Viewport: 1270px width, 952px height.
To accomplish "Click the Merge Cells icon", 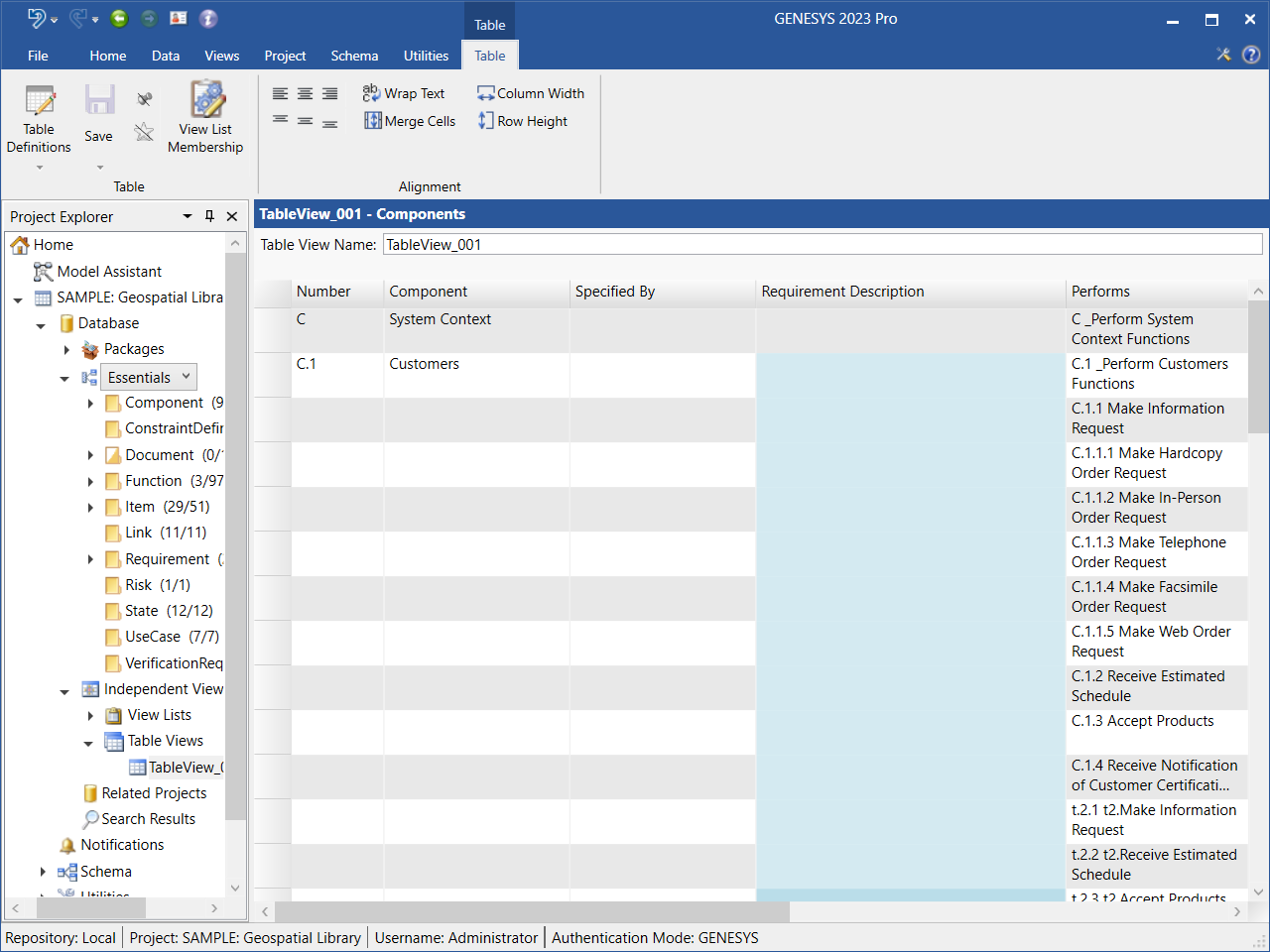I will pos(373,121).
